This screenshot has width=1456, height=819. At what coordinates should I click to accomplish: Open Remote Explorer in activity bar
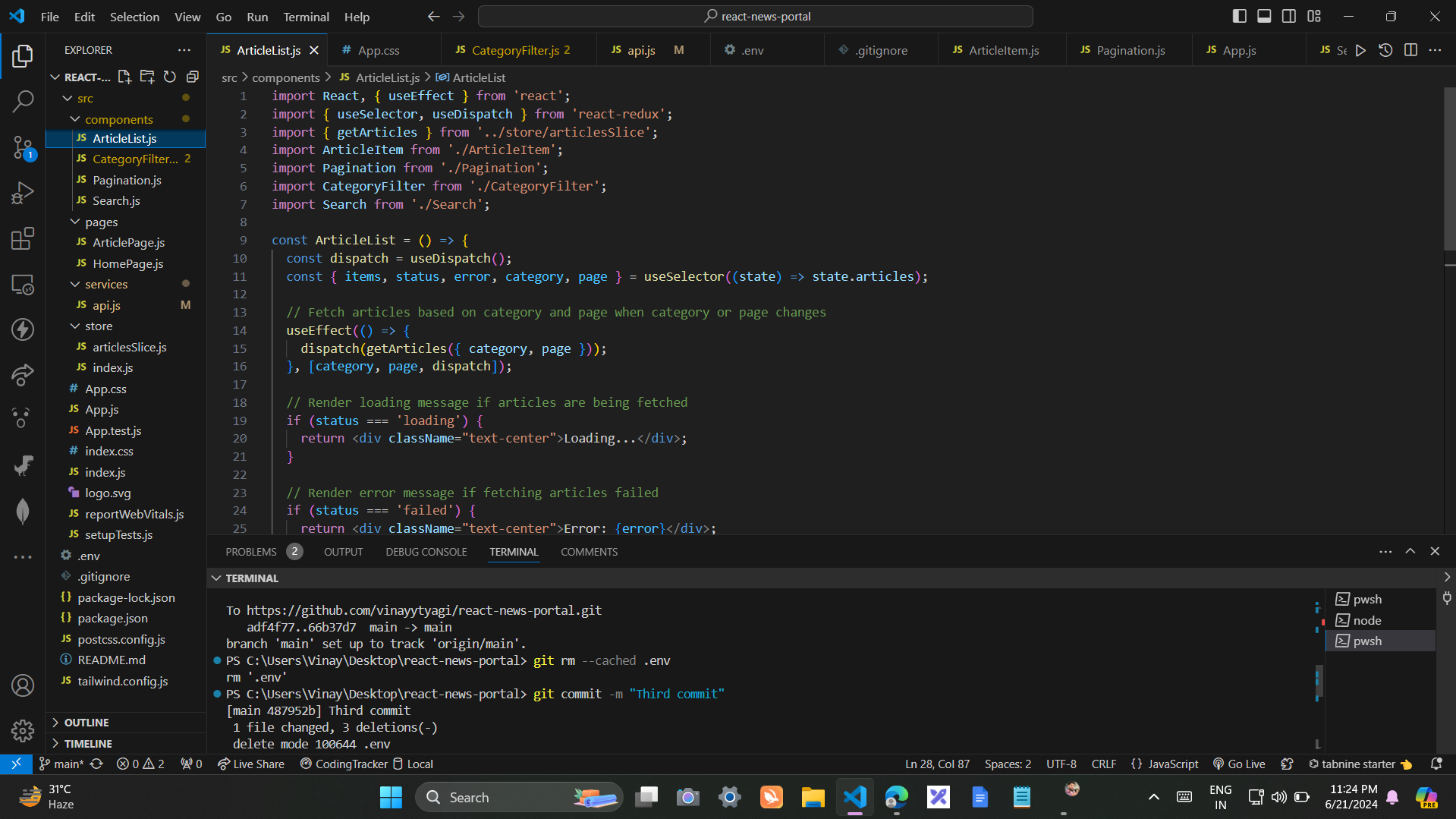23,285
